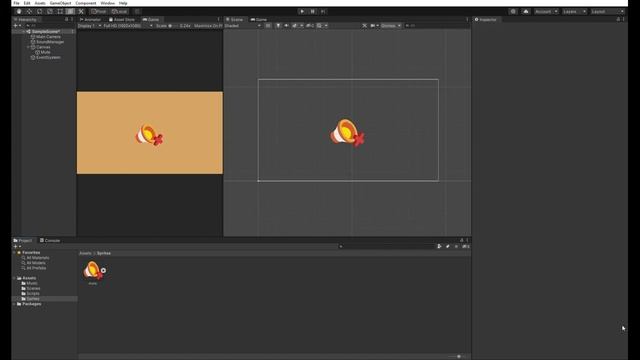Open the Help menu

123,3
